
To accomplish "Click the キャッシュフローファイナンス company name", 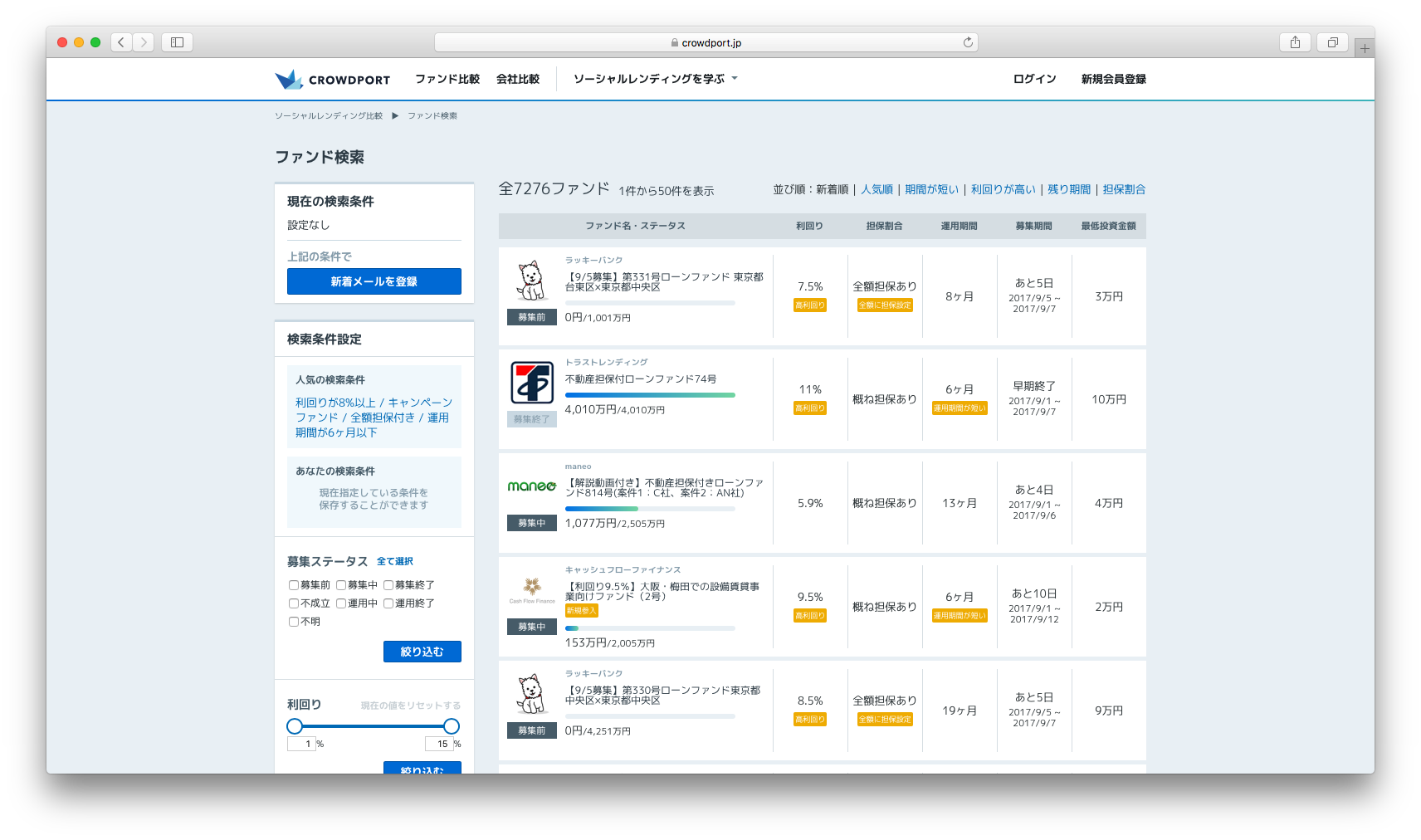I will pos(623,570).
